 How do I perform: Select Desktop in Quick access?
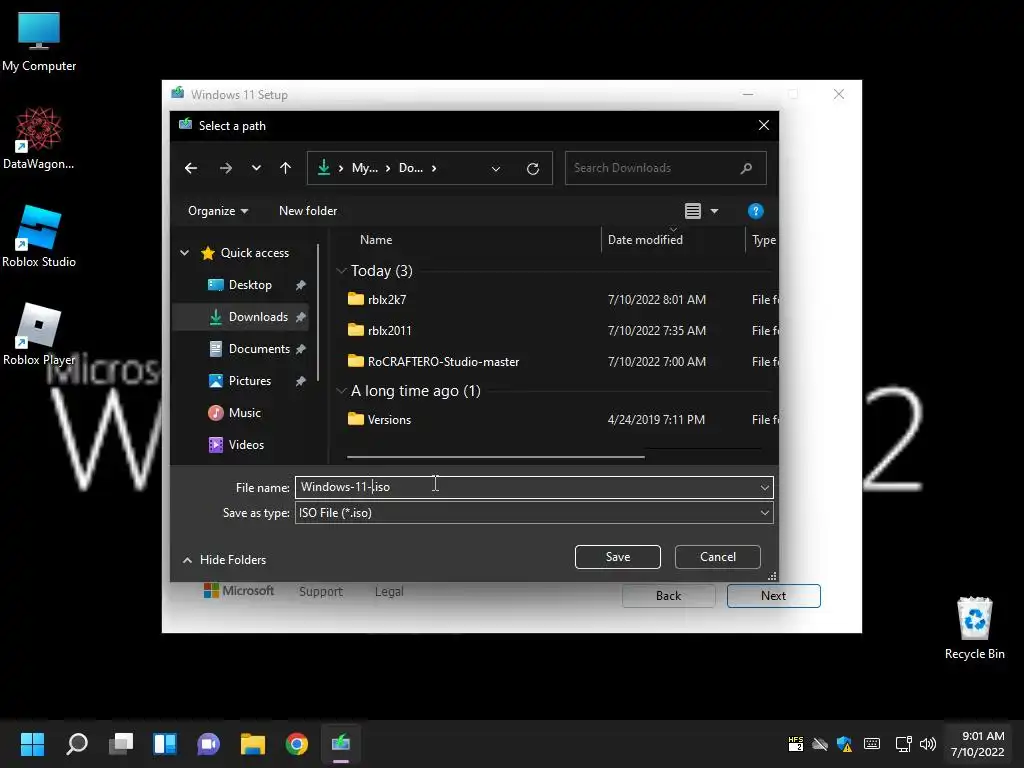250,285
